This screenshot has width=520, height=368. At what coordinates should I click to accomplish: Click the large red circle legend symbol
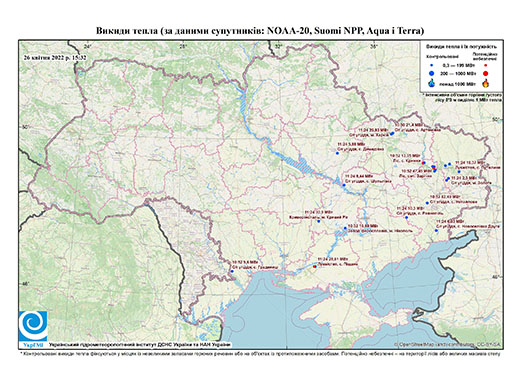click(486, 74)
